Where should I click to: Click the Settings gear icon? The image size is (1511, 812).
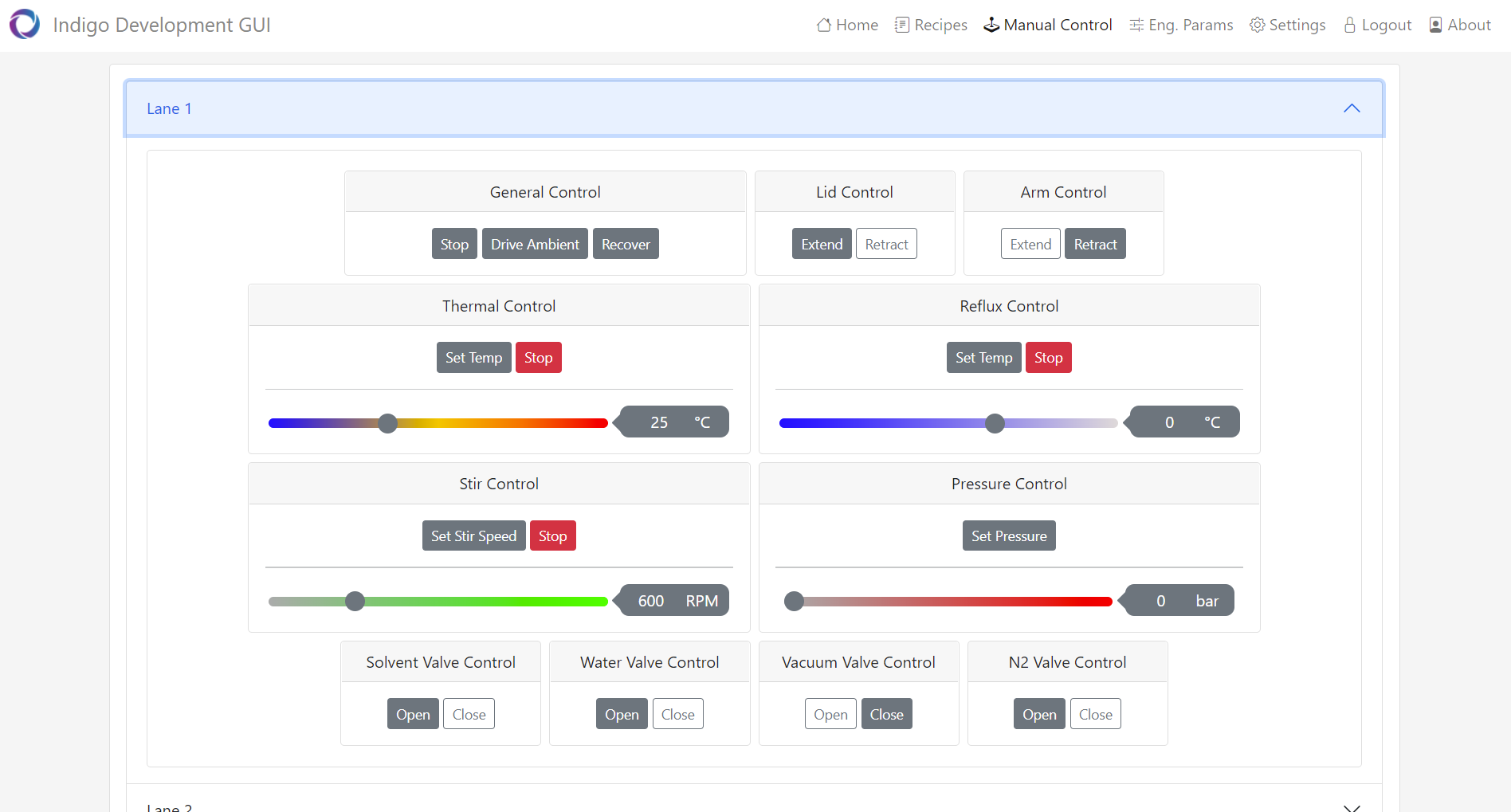tap(1257, 25)
